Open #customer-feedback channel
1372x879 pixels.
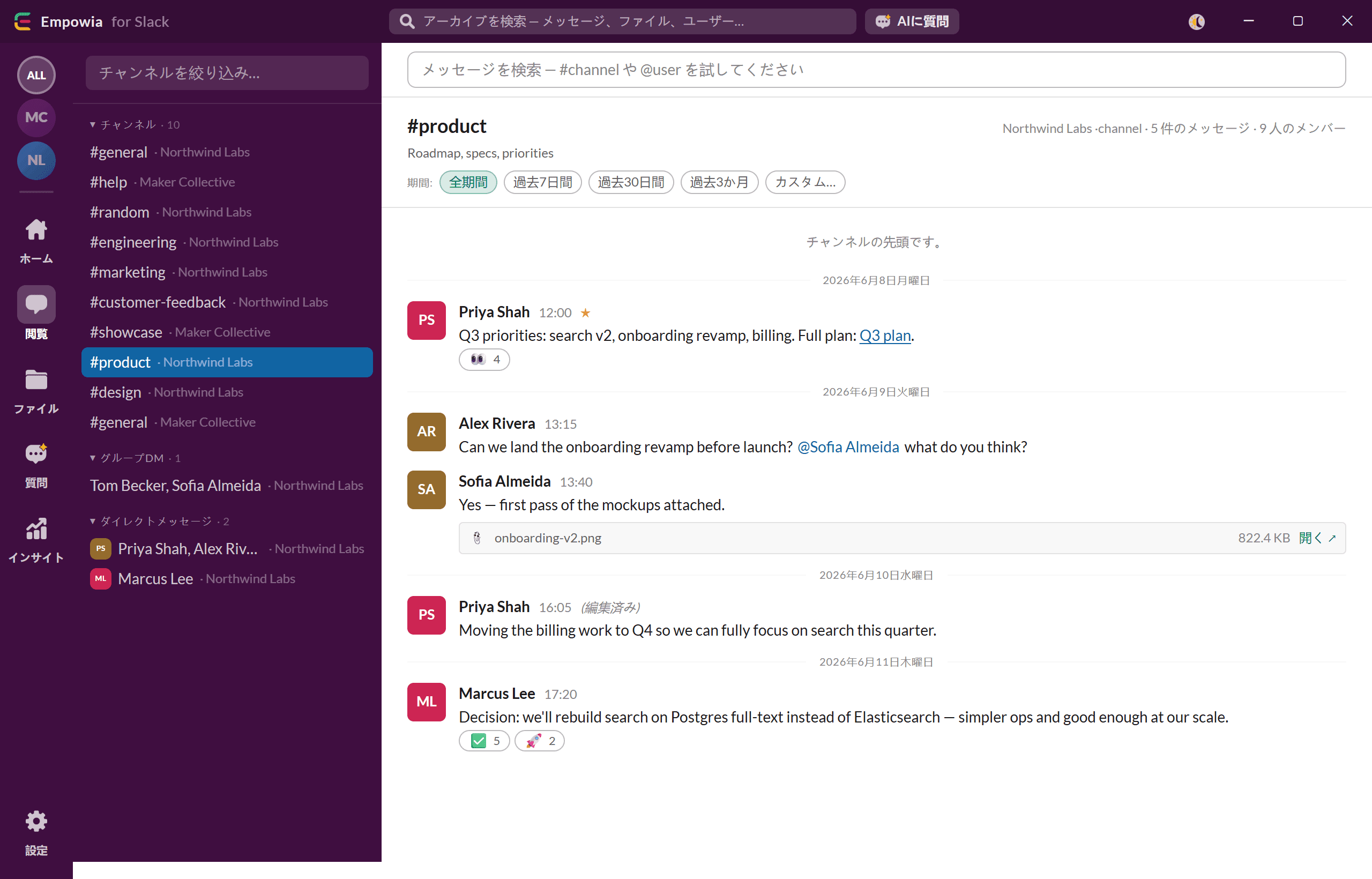227,302
